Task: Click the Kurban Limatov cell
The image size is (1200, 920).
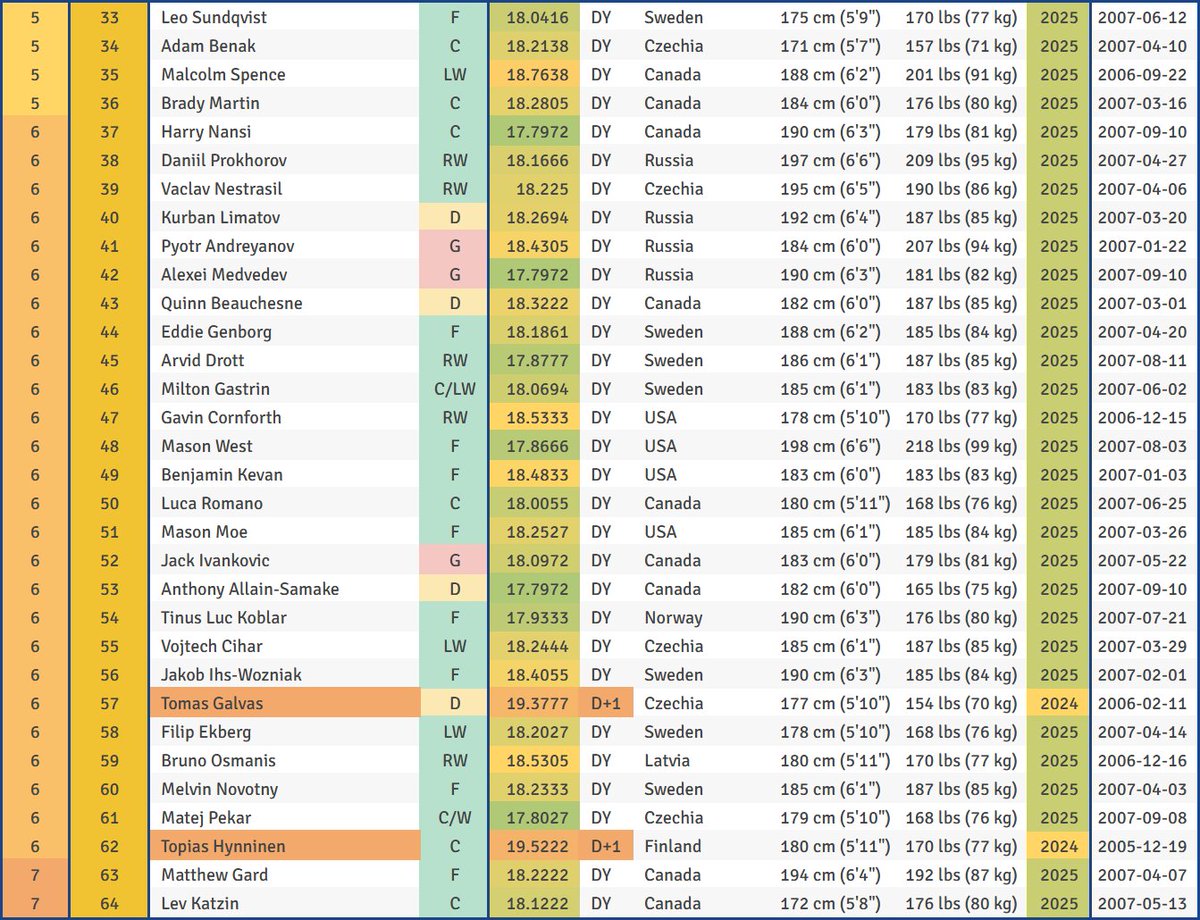Action: pyautogui.click(x=284, y=217)
